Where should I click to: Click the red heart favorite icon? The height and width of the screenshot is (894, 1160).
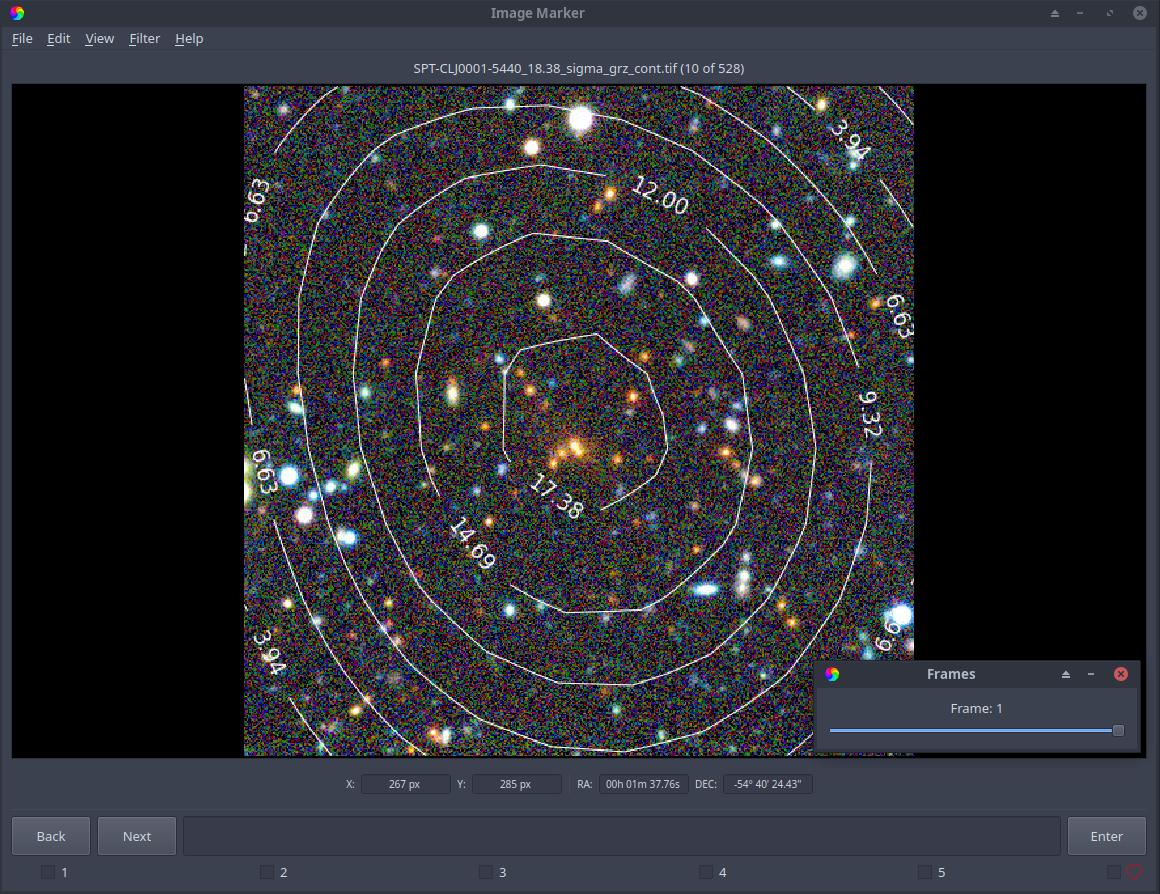coord(1134,873)
